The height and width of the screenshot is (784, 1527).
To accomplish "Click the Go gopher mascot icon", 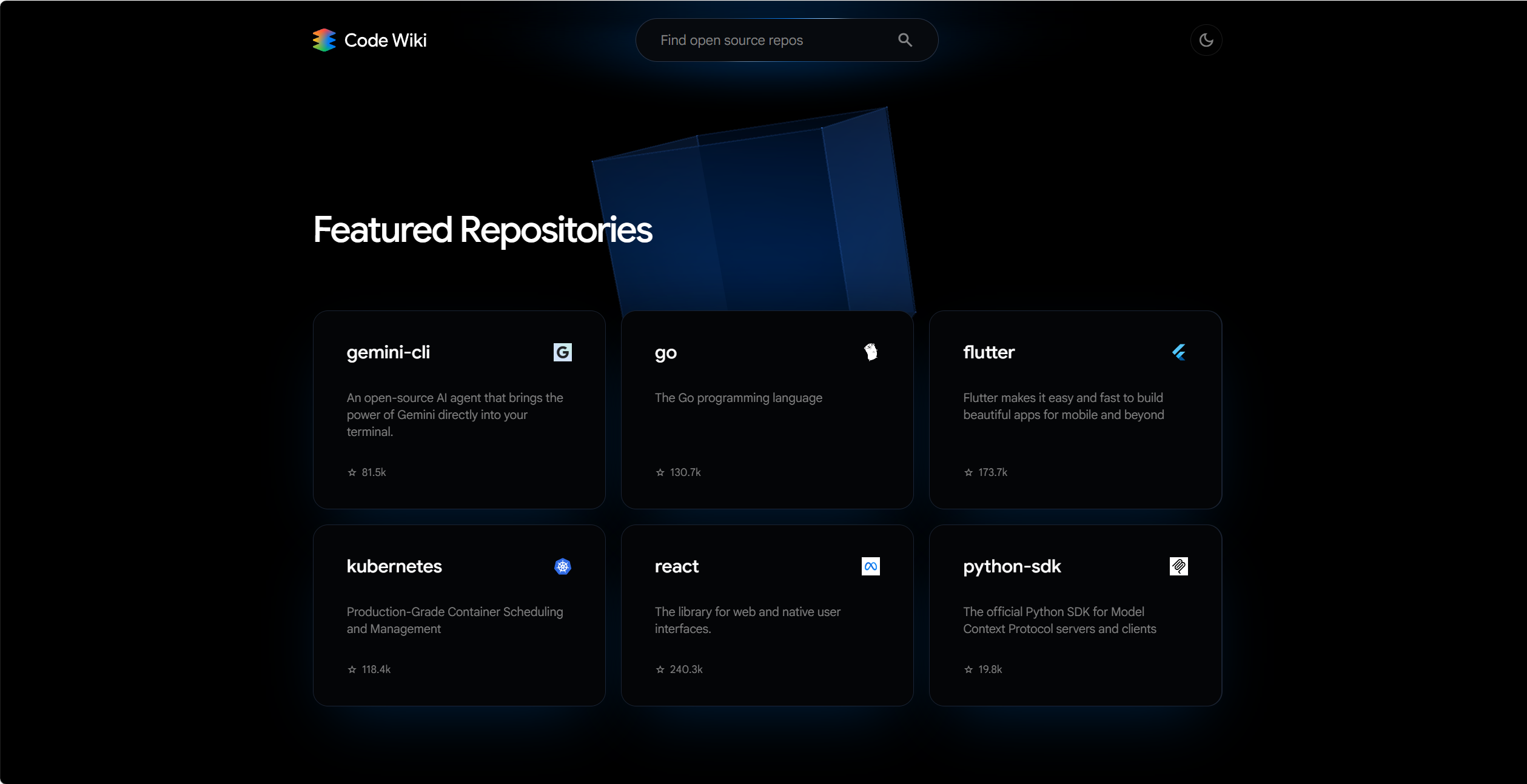I will [871, 352].
